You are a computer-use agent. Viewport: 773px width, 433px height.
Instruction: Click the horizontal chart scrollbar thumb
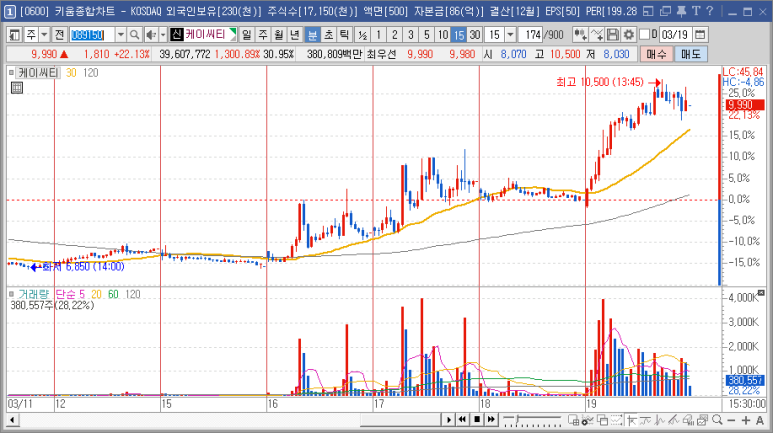coord(400,420)
